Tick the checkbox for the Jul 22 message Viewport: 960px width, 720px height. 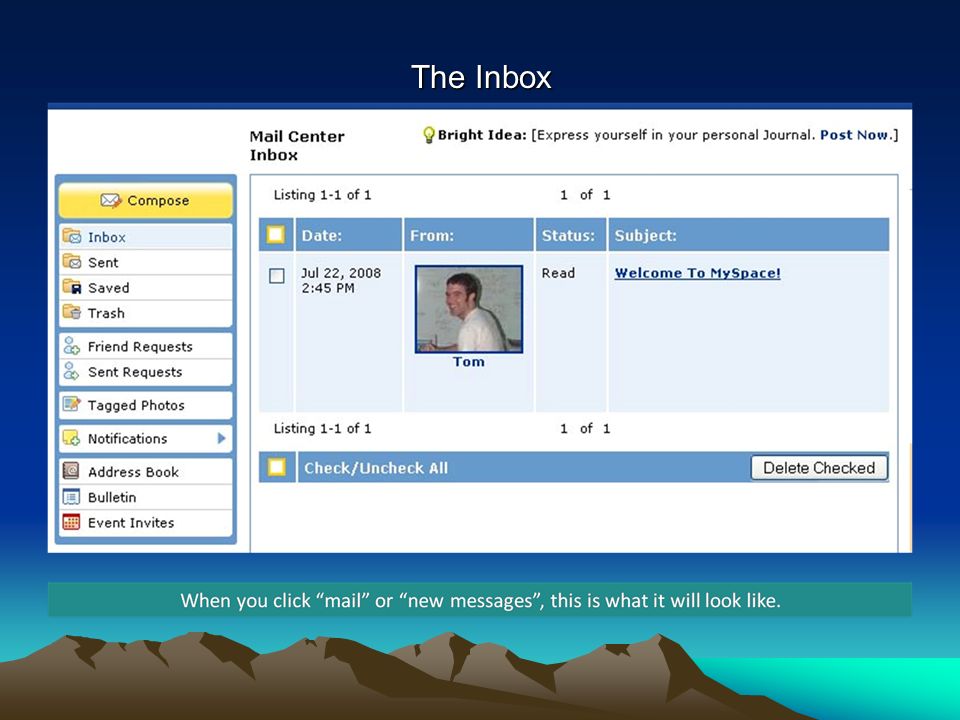pyautogui.click(x=277, y=276)
